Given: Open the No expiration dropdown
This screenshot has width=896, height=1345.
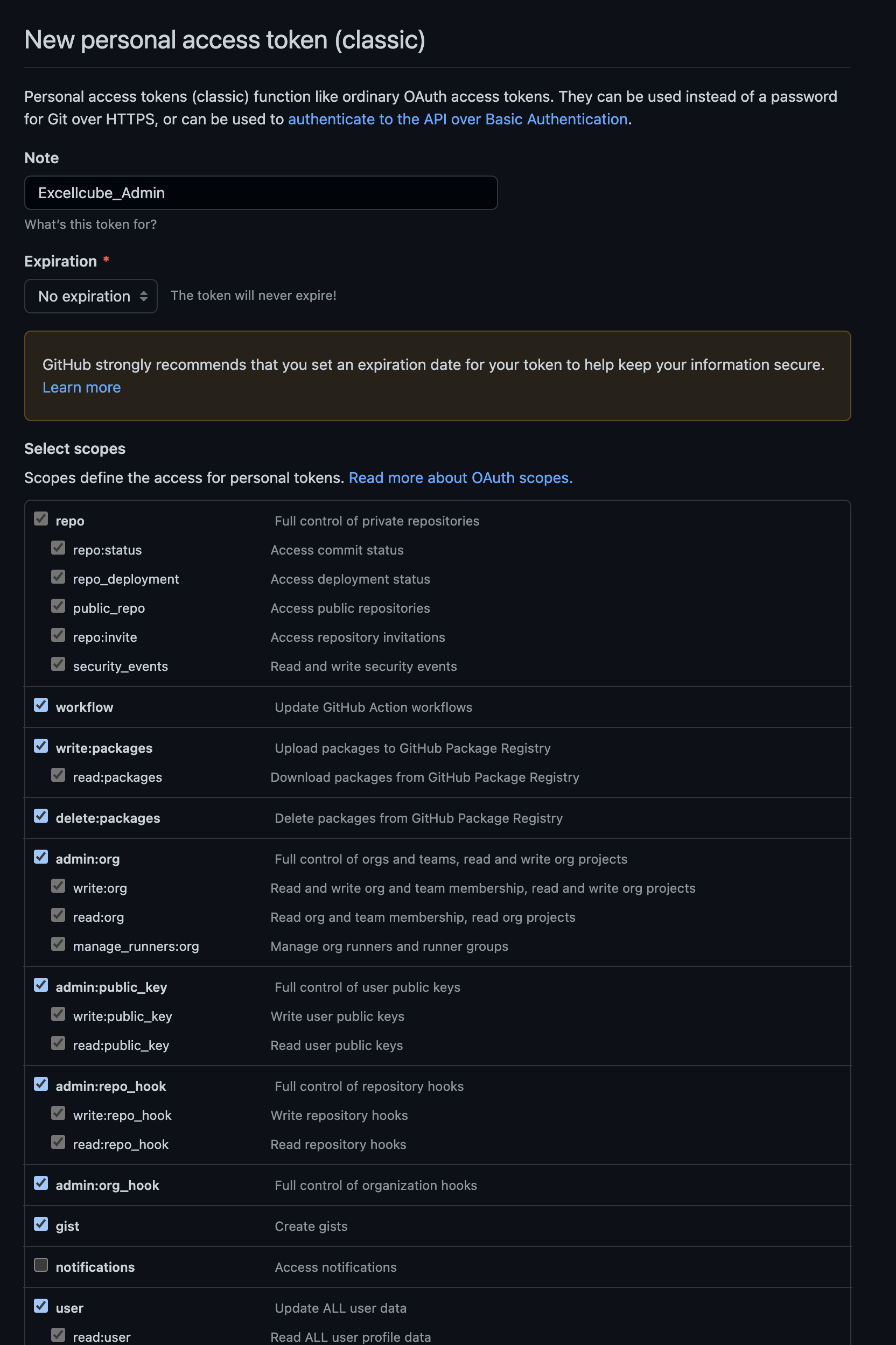Looking at the screenshot, I should pos(91,296).
